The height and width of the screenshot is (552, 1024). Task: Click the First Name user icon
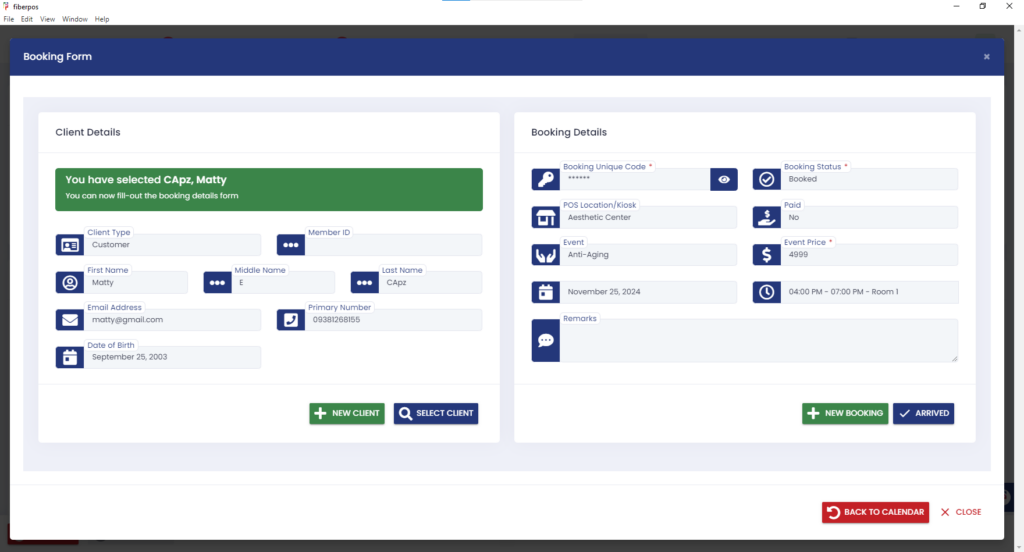click(69, 283)
